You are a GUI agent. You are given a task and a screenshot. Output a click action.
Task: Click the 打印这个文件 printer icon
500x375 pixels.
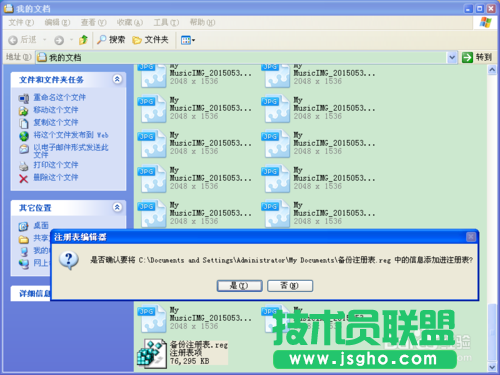point(23,166)
